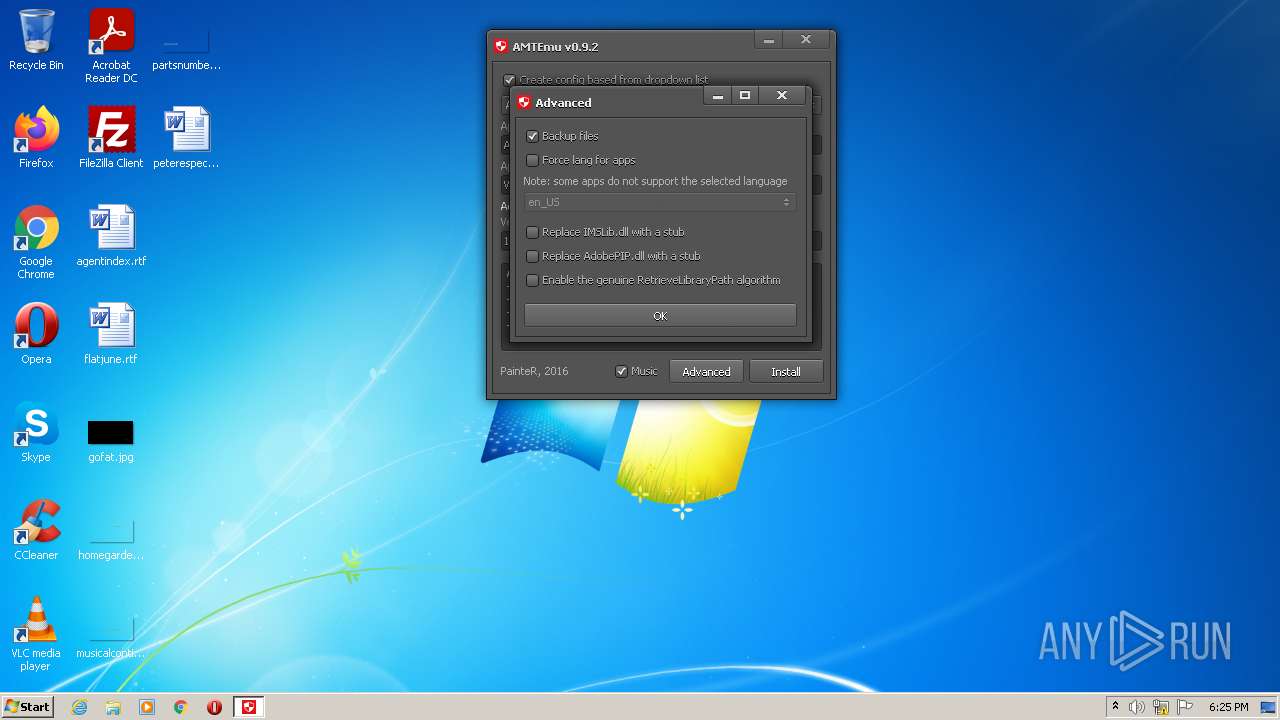This screenshot has height=720, width=1280.
Task: Open the Start menu
Action: (27, 707)
